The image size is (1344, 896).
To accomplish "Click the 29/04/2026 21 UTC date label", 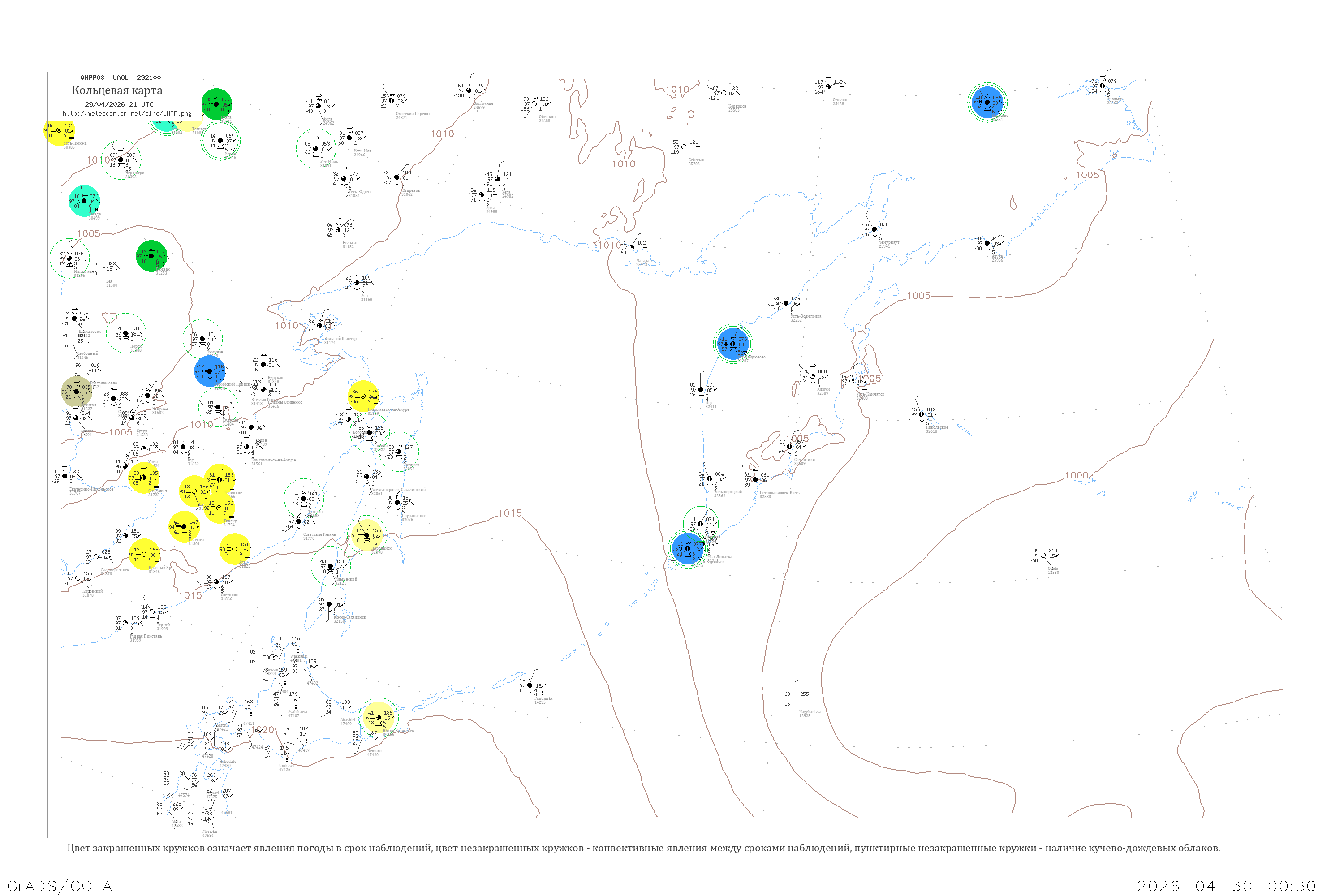I will 119,104.
